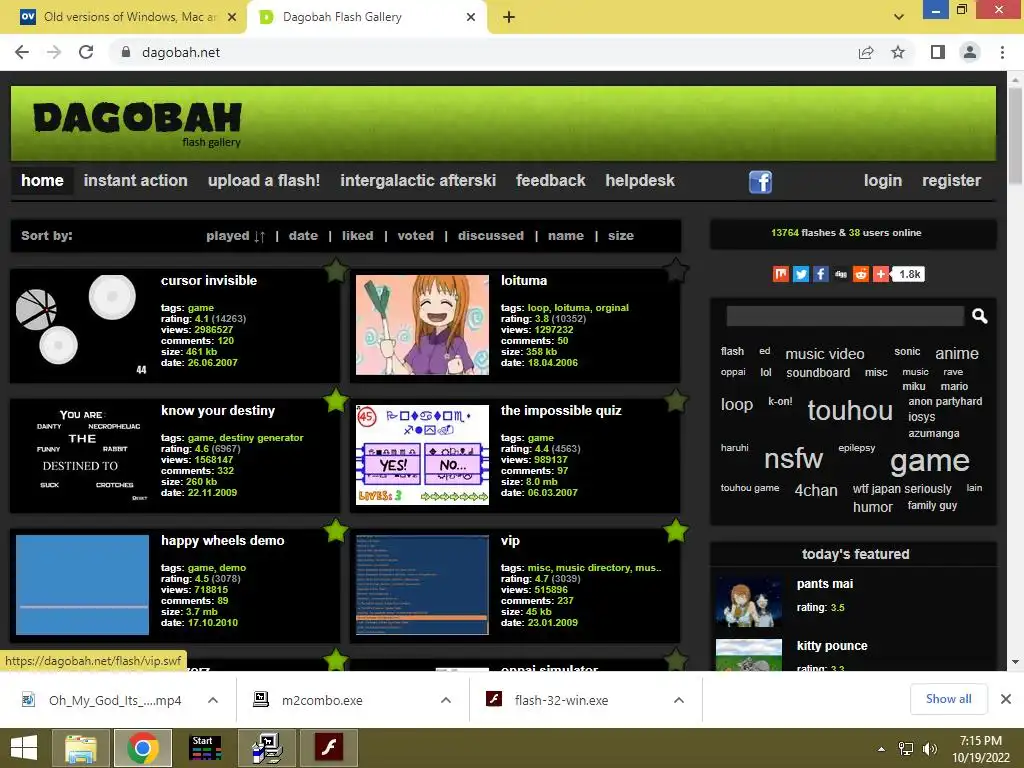The image size is (1024, 768).
Task: Open the impossible quiz thumbnail
Action: 423,455
